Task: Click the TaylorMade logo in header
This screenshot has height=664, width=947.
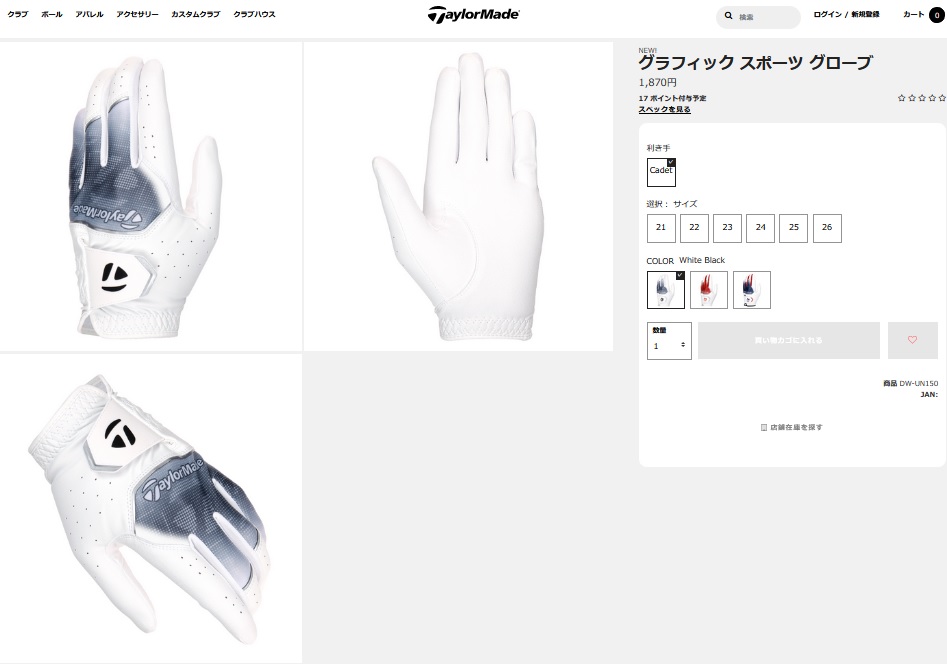Action: coord(474,15)
